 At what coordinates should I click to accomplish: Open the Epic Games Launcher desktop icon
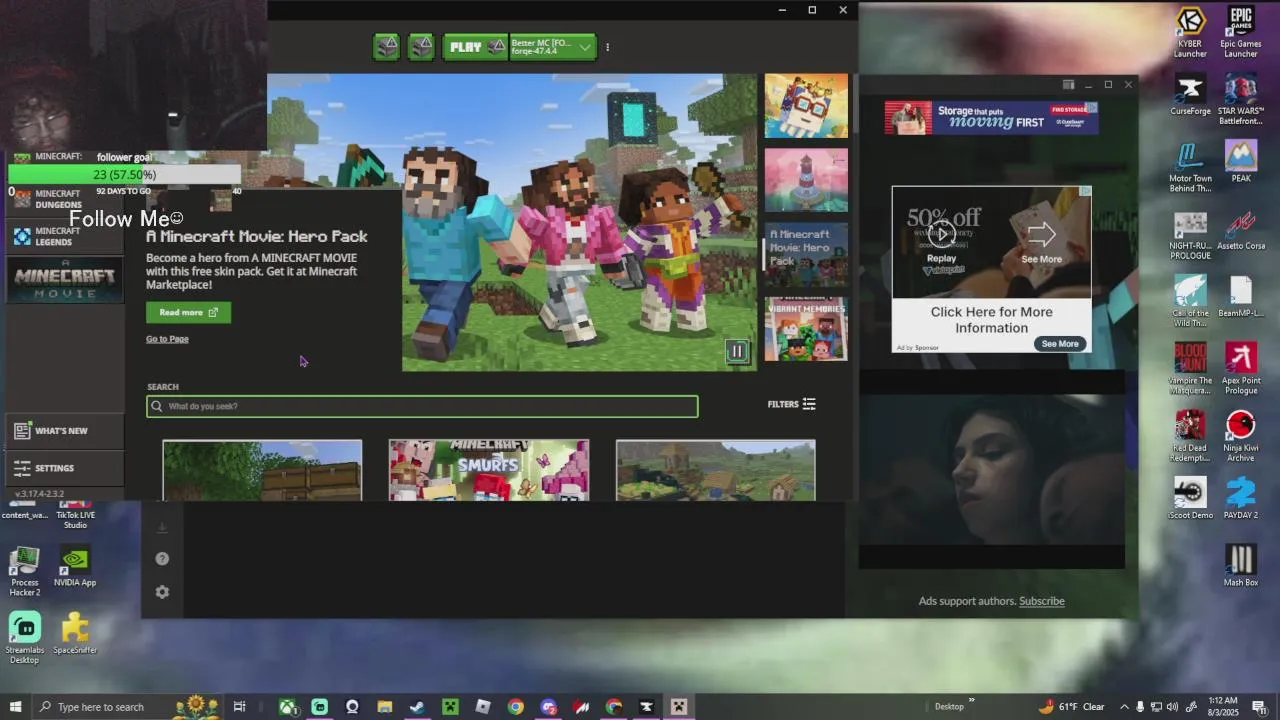[1241, 33]
